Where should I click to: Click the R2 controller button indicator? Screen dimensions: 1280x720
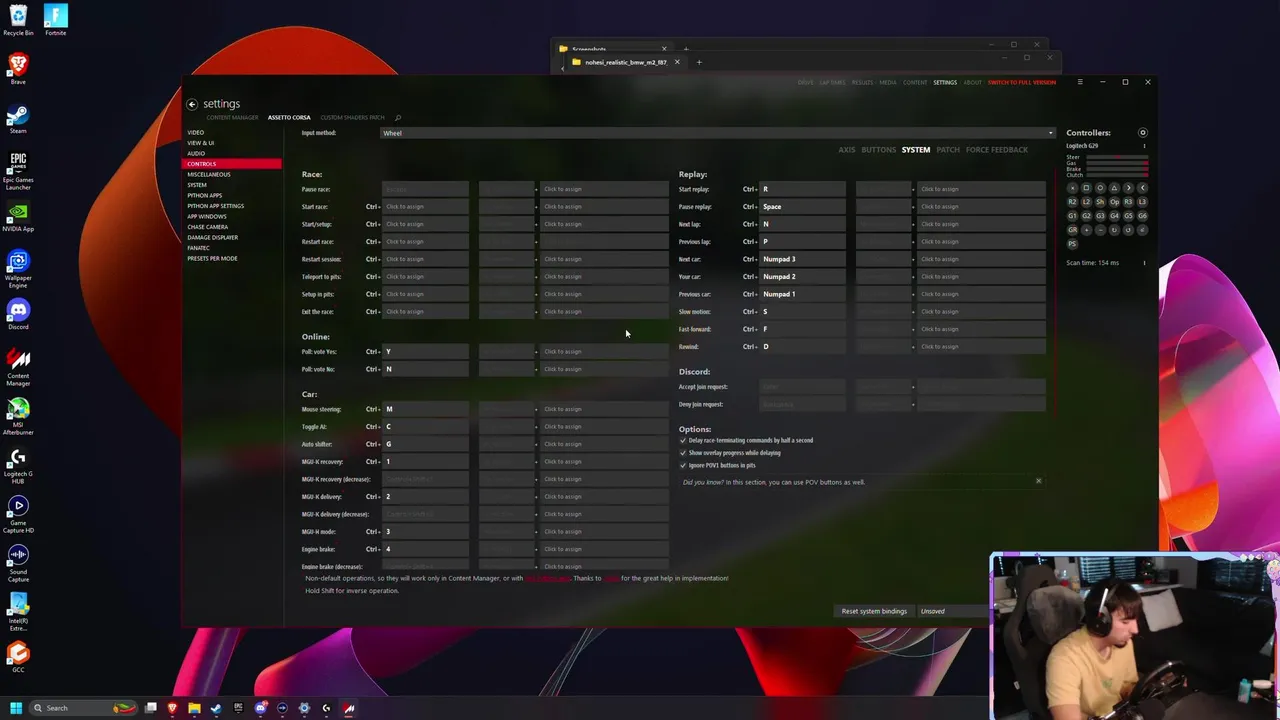(x=1072, y=202)
